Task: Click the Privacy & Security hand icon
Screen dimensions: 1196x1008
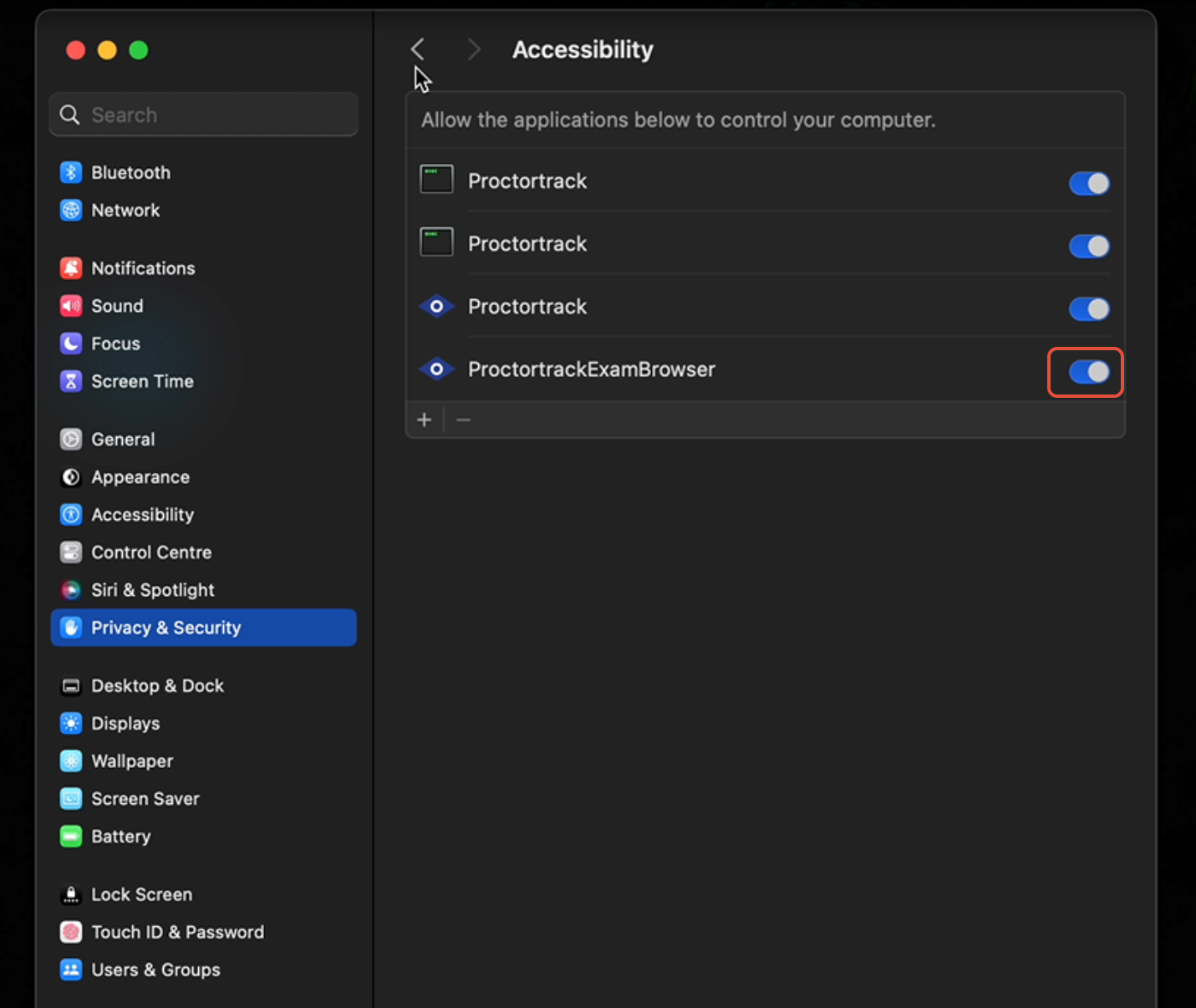Action: click(71, 627)
